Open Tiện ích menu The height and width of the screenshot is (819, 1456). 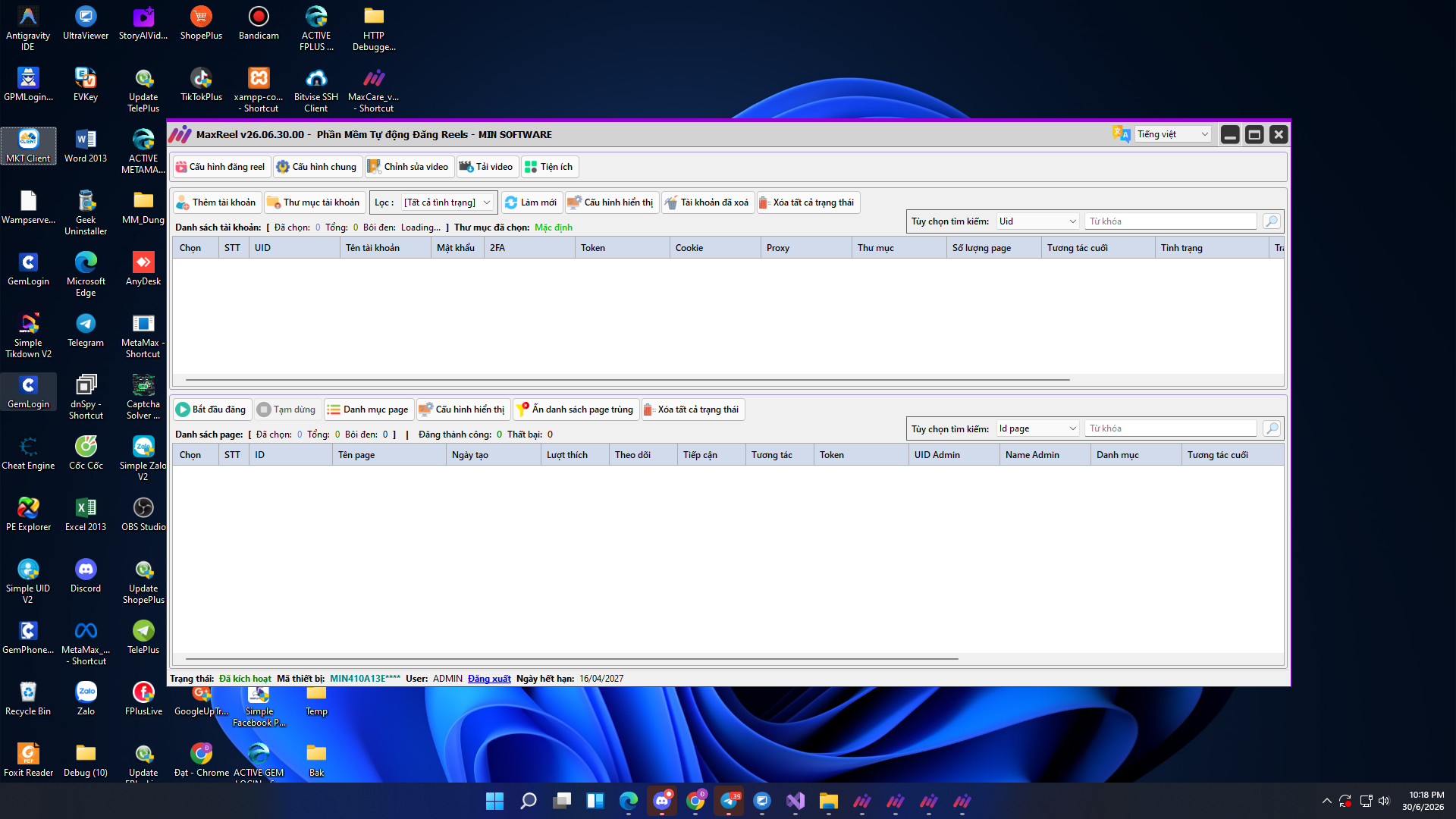click(549, 167)
